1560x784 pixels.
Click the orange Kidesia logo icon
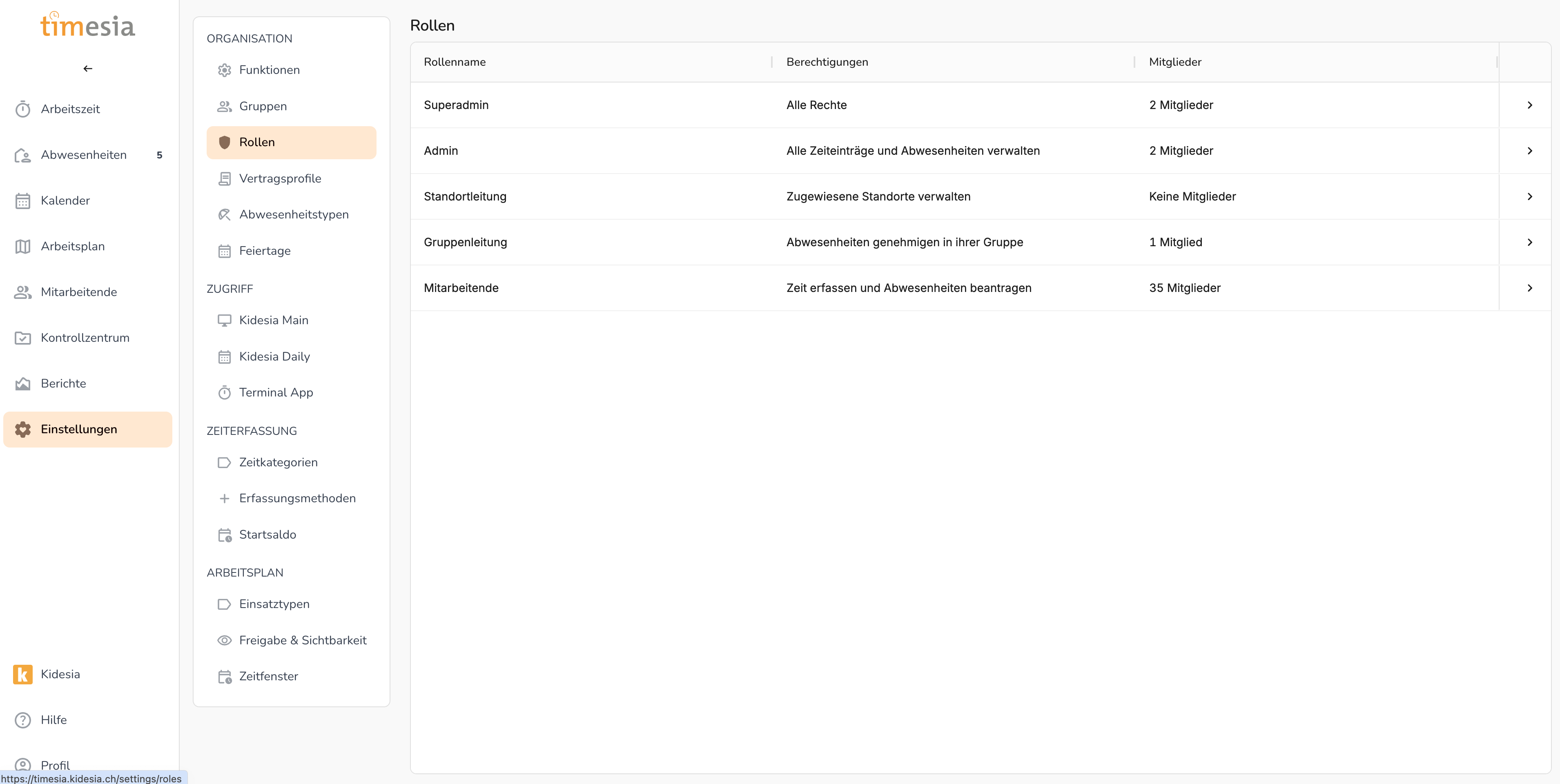point(23,674)
